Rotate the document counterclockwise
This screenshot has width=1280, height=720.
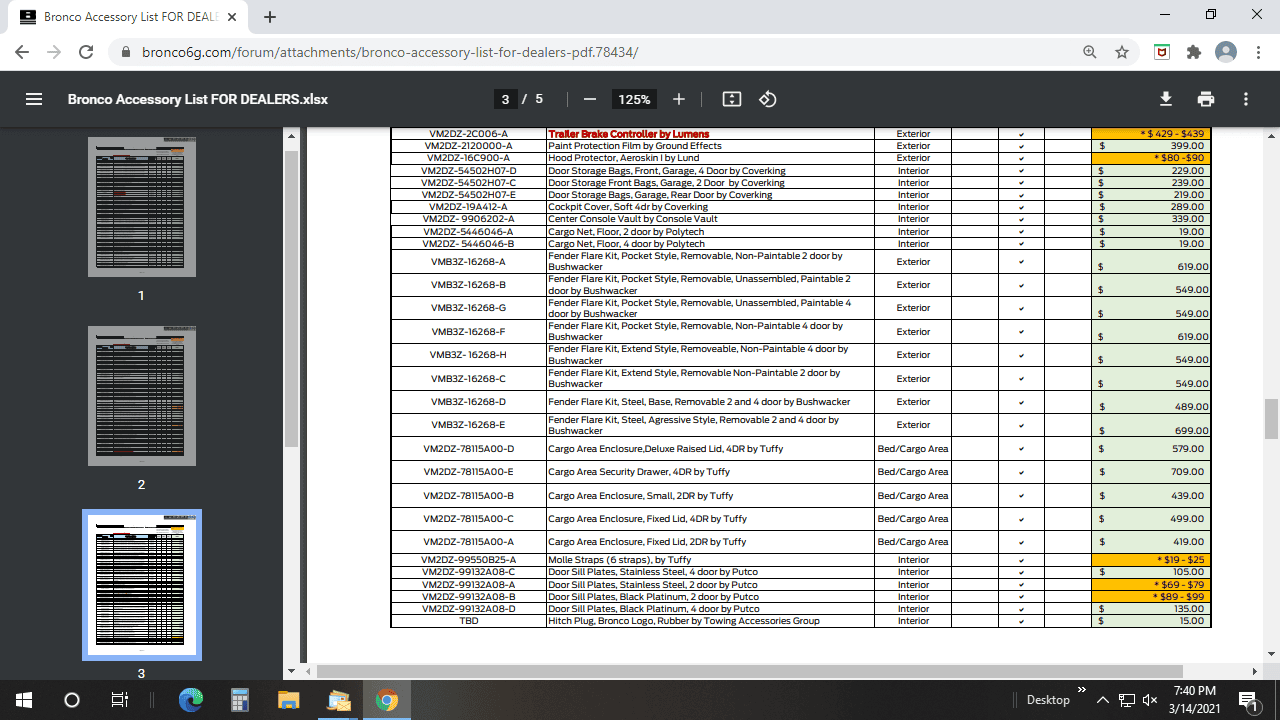coord(767,99)
